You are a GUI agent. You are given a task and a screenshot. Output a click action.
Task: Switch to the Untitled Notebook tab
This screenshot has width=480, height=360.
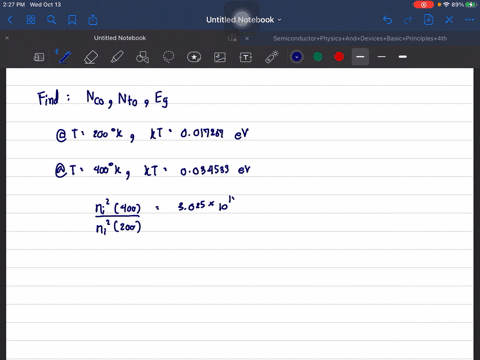(120, 38)
